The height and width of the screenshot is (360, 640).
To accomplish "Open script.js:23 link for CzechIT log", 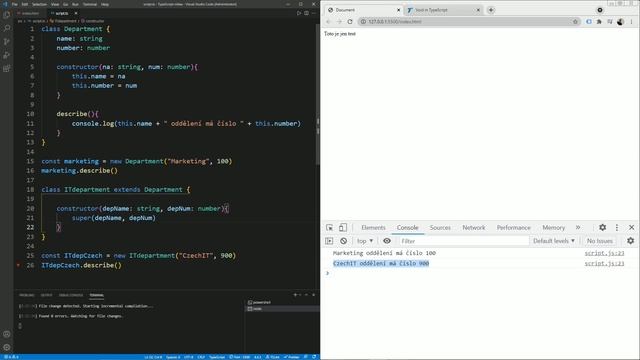I will pos(604,264).
